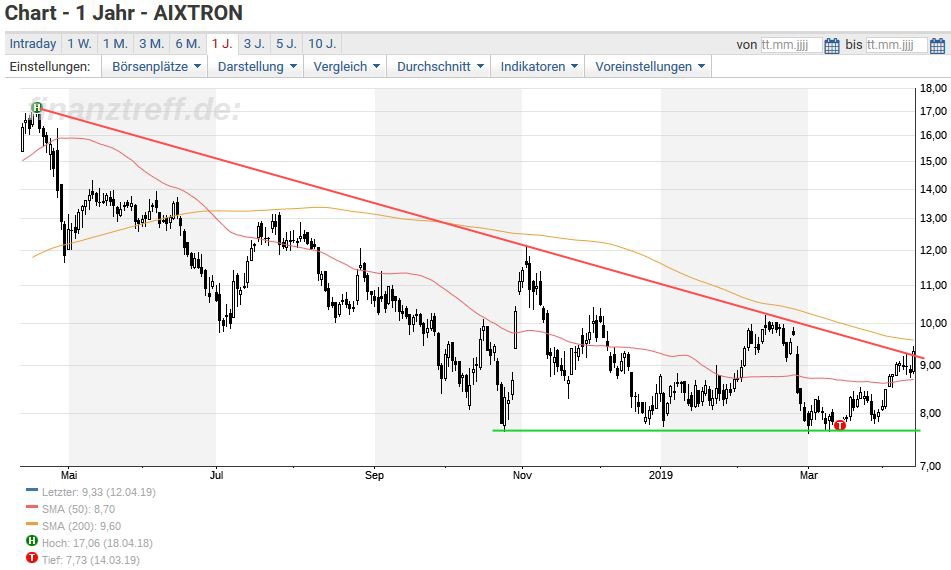Expand the Durchschnitt dropdown

pyautogui.click(x=440, y=67)
